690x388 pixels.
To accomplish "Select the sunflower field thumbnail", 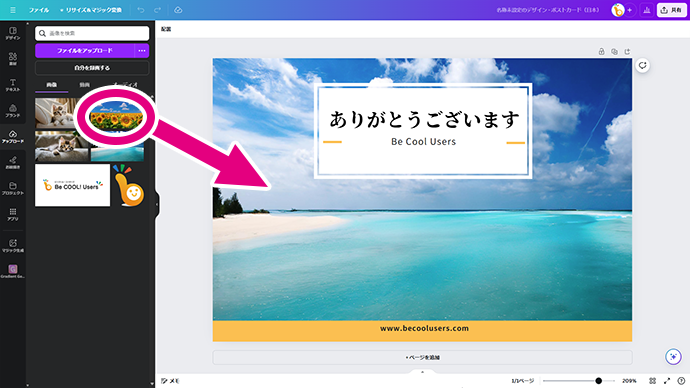I will point(116,117).
